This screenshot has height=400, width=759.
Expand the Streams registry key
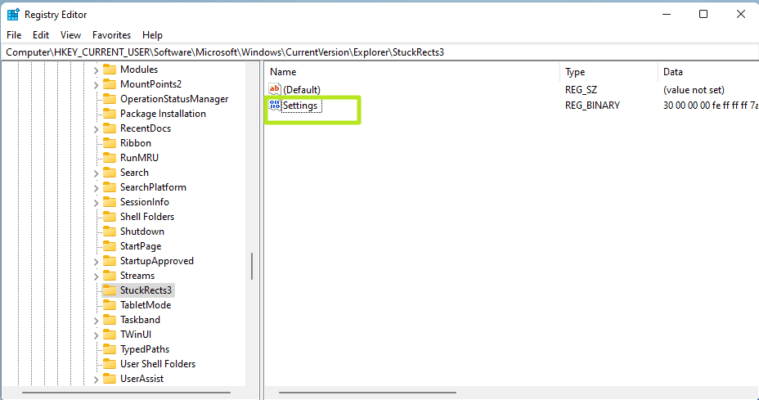point(97,276)
